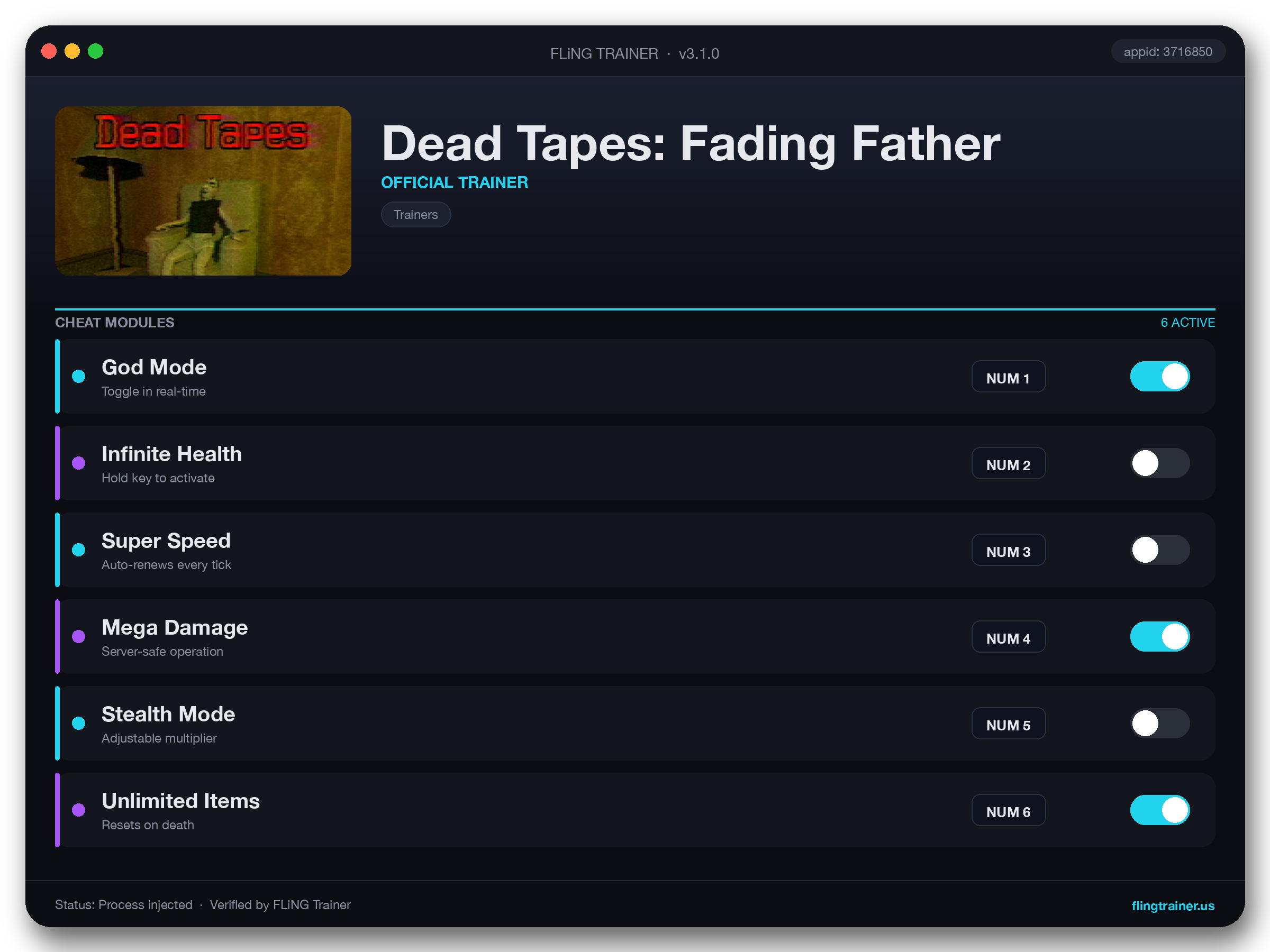This screenshot has height=952, width=1270.
Task: Select the NUM 4 hotkey badge
Action: pos(1008,636)
